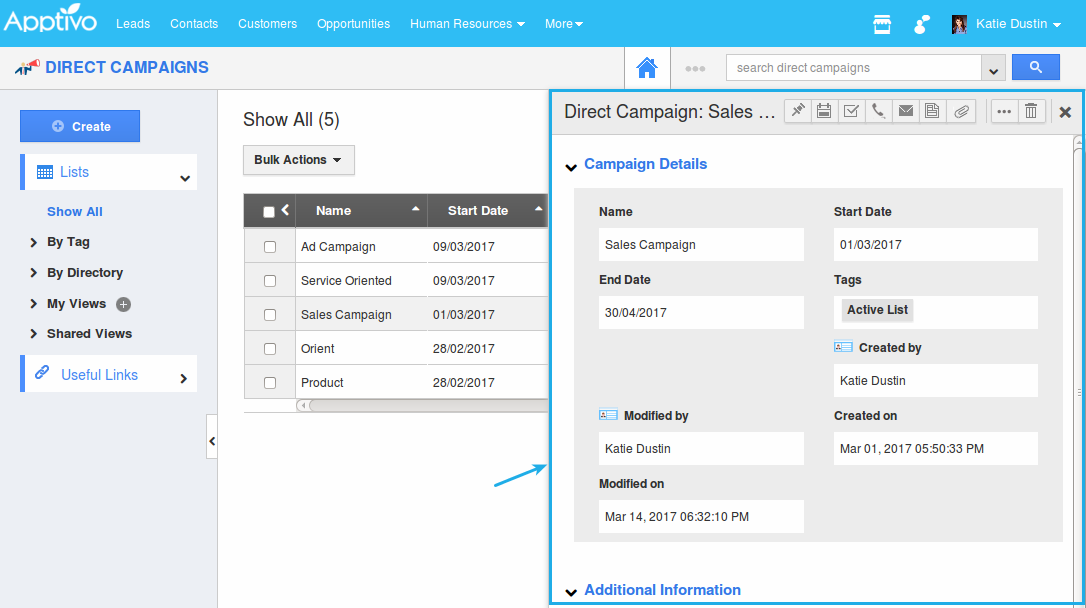Open the paperclip attachments icon
This screenshot has height=608, width=1086.
coord(960,111)
